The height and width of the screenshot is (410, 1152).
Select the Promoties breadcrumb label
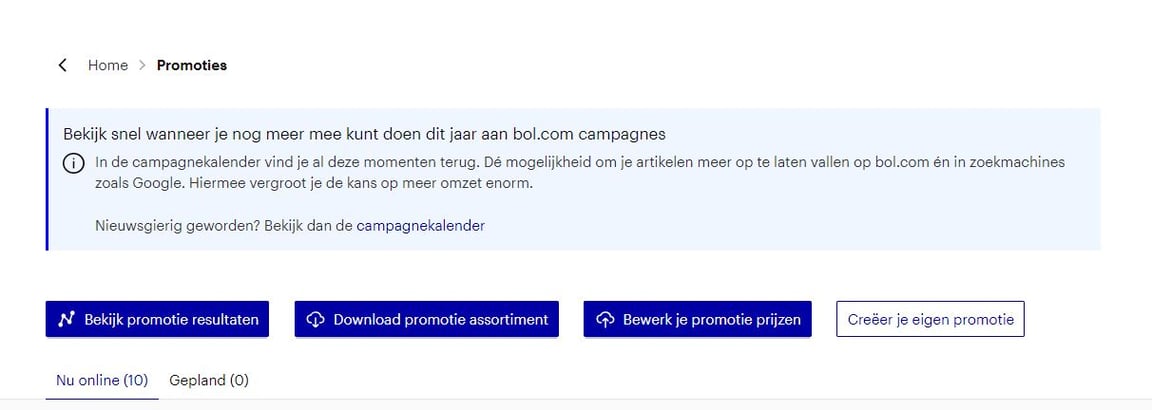pyautogui.click(x=192, y=65)
